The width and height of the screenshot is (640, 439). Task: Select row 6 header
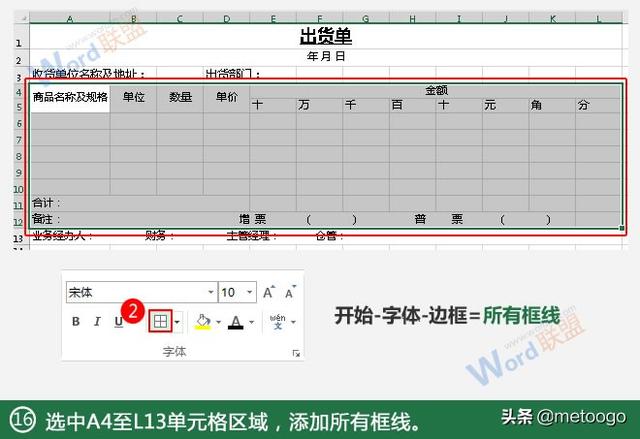(x=19, y=123)
